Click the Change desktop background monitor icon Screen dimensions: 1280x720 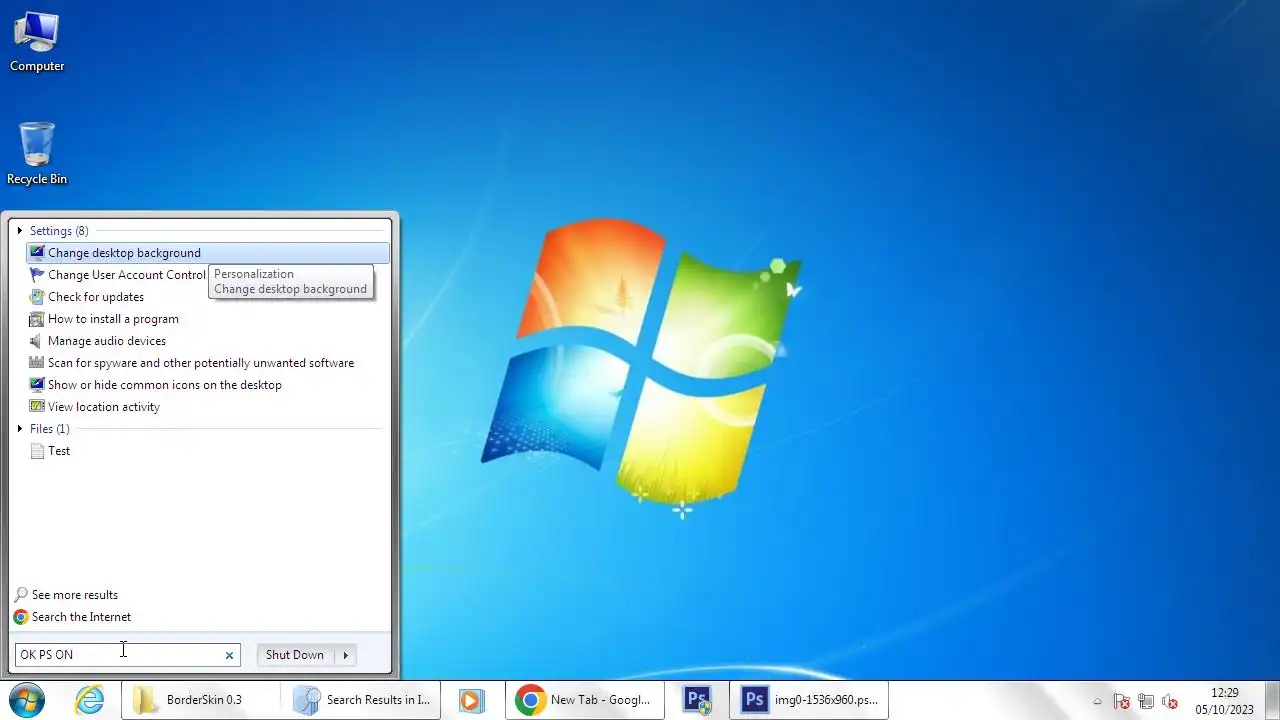click(37, 253)
